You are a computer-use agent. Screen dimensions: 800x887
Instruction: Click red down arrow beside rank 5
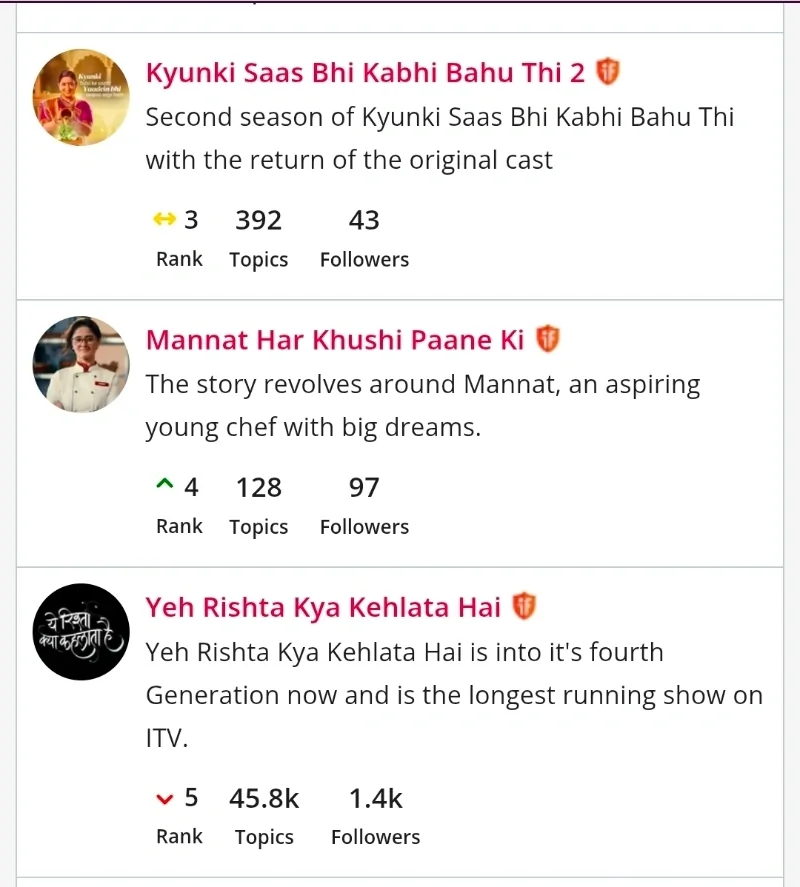[x=165, y=798]
